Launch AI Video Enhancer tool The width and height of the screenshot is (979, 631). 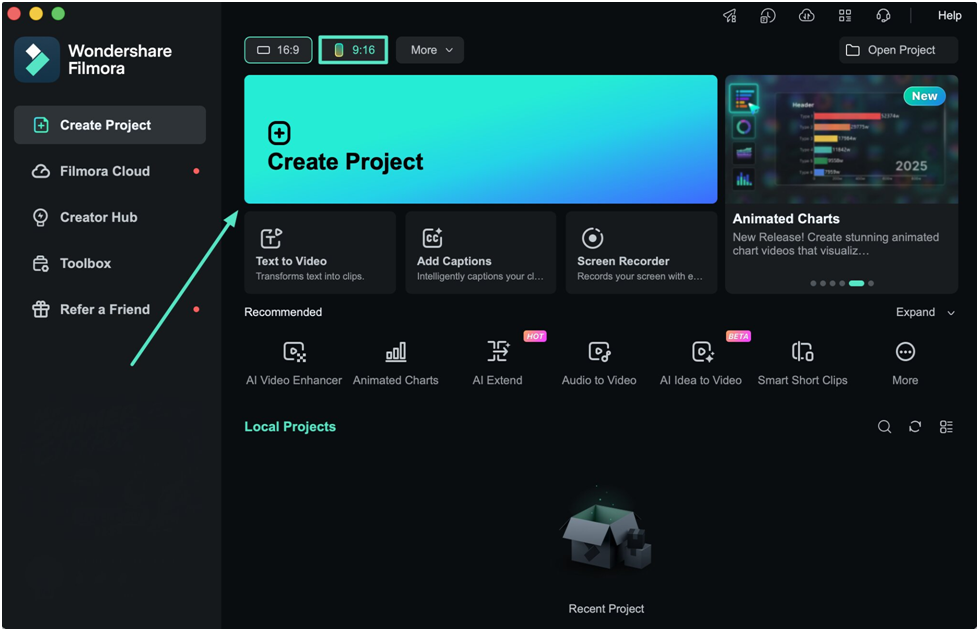point(294,363)
